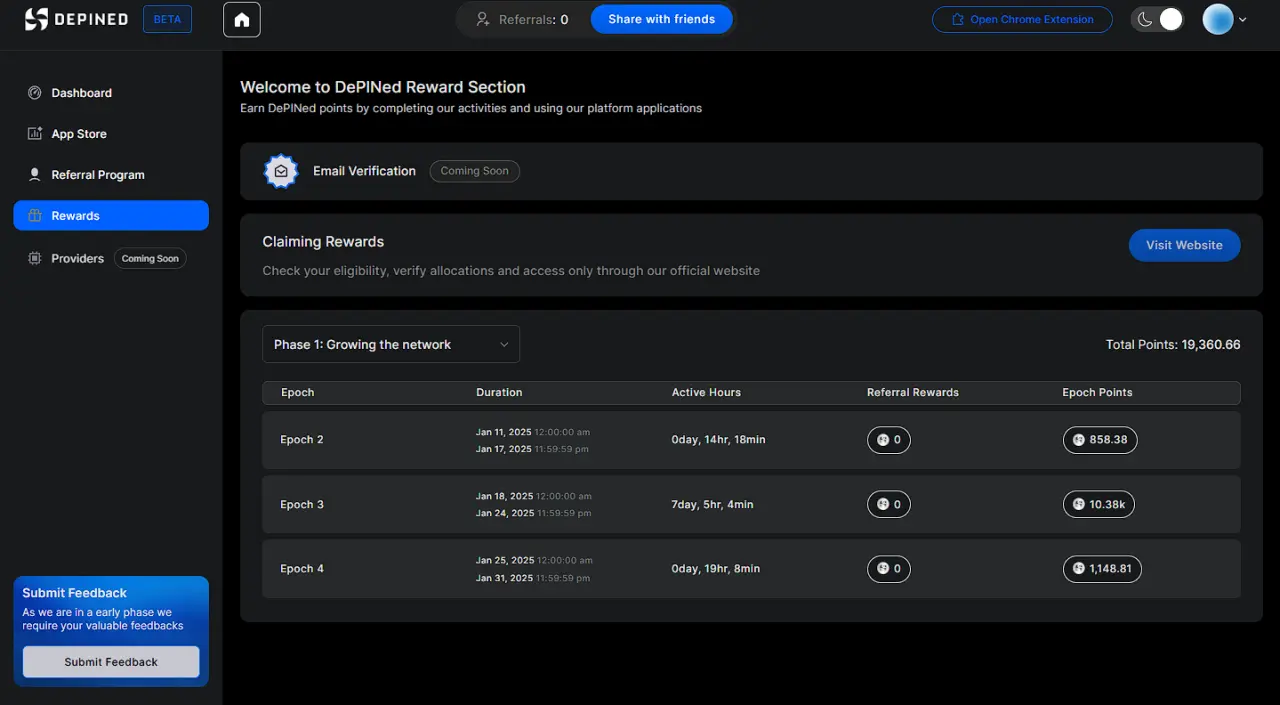Image resolution: width=1280 pixels, height=705 pixels.
Task: Select Rewards in sidebar
Action: (x=111, y=215)
